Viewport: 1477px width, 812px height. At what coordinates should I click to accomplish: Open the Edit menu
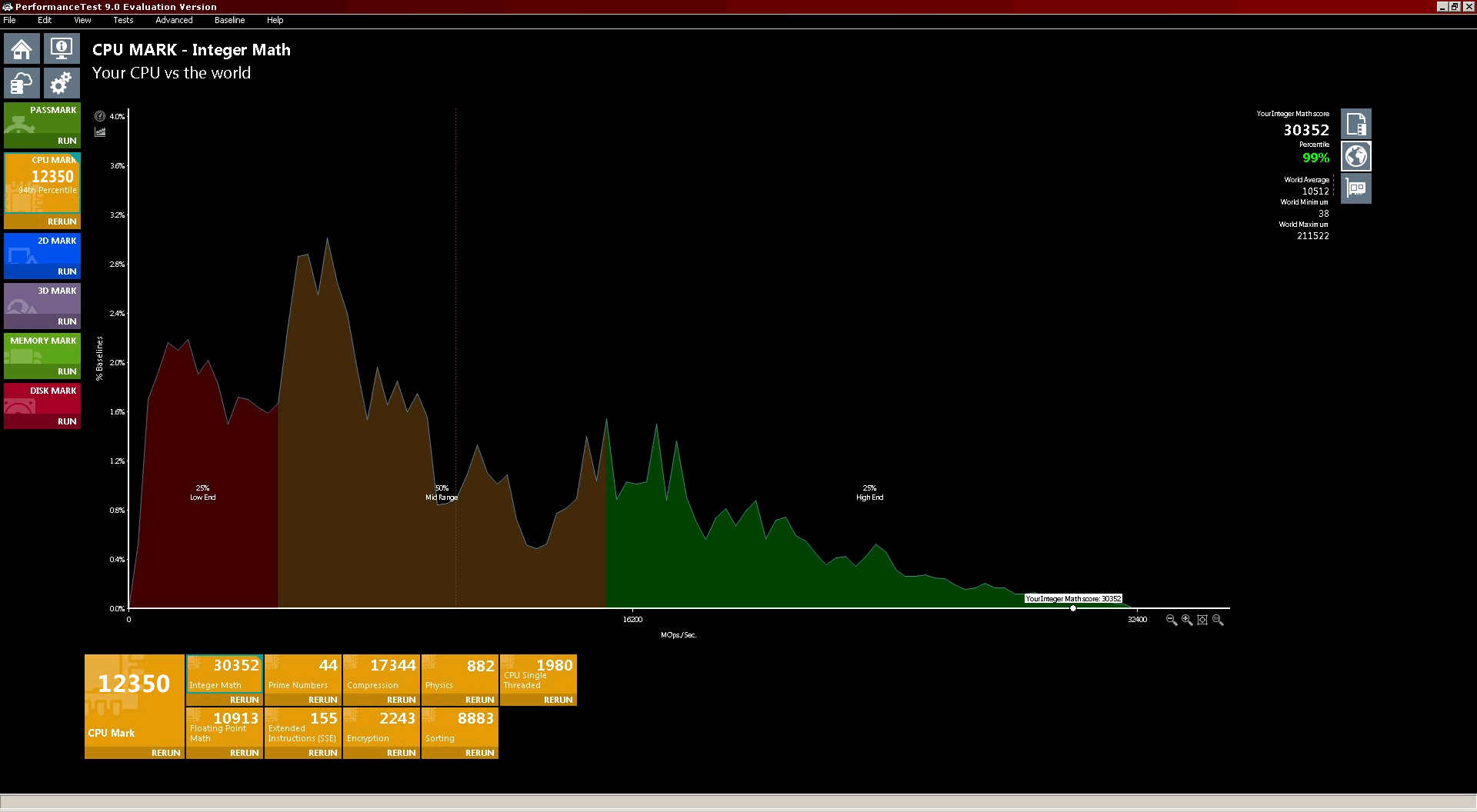[45, 21]
